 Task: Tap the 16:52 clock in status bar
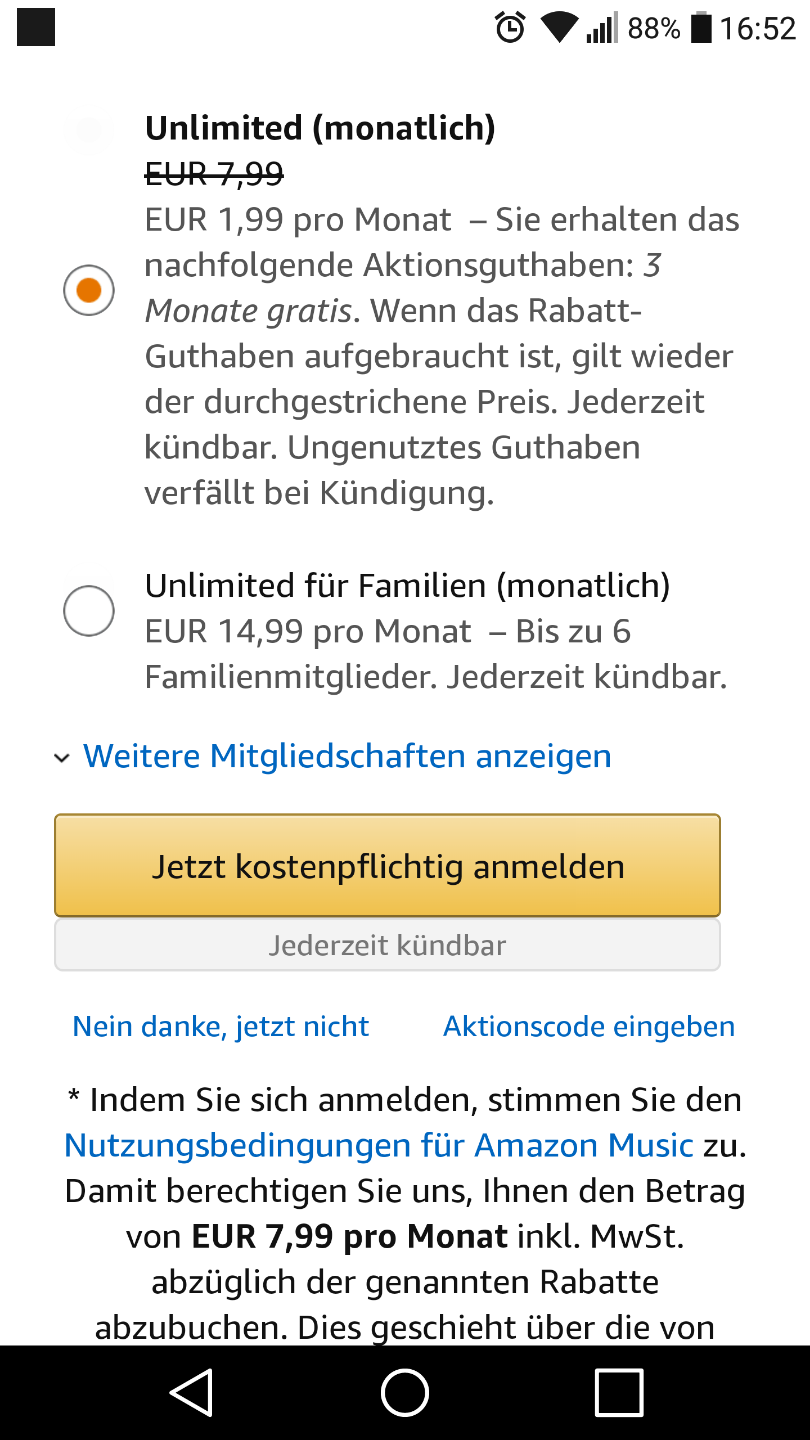(x=757, y=28)
